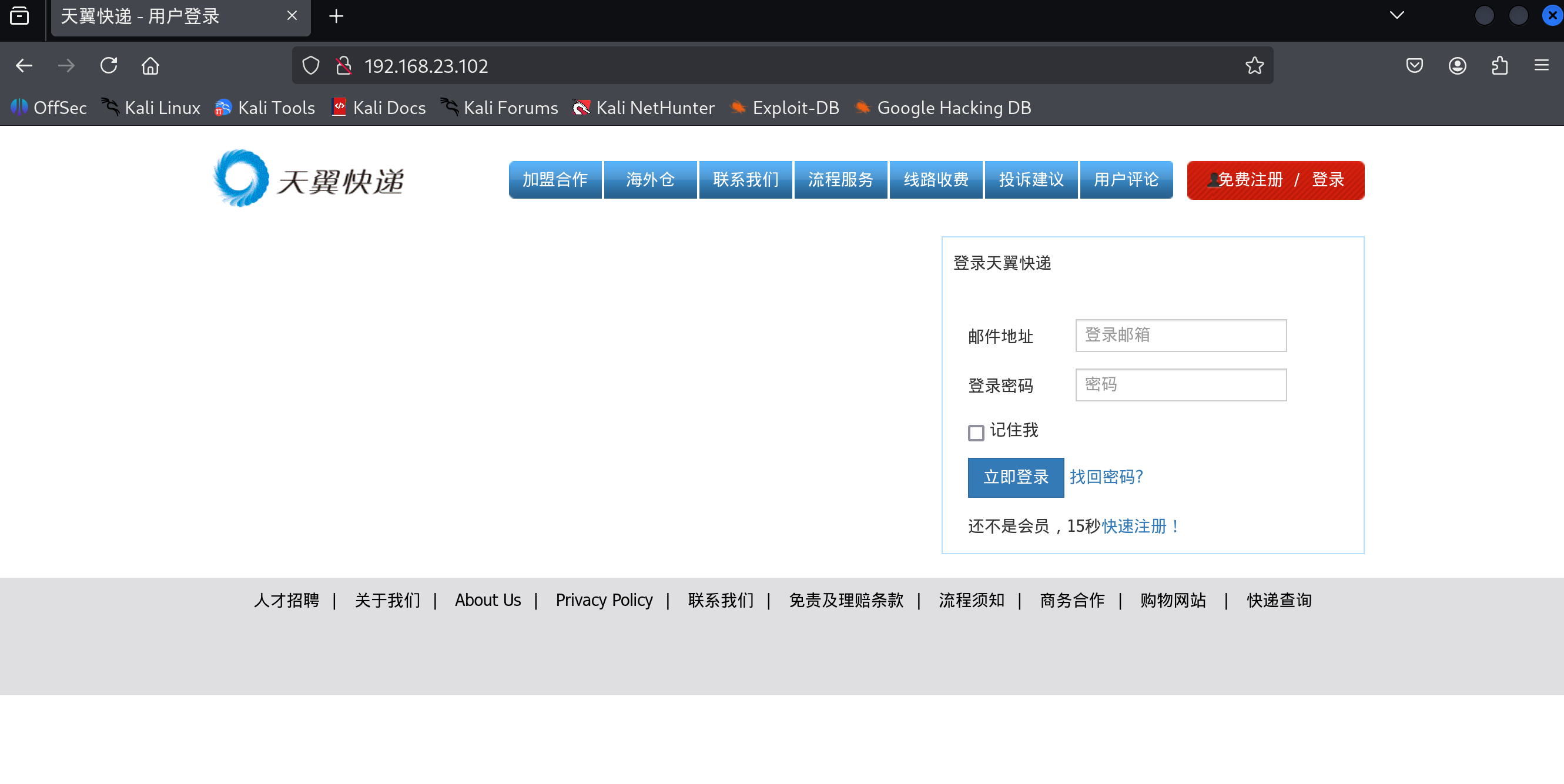Screen dimensions: 1564x784
Task: Go back with the back arrow
Action: (x=24, y=66)
